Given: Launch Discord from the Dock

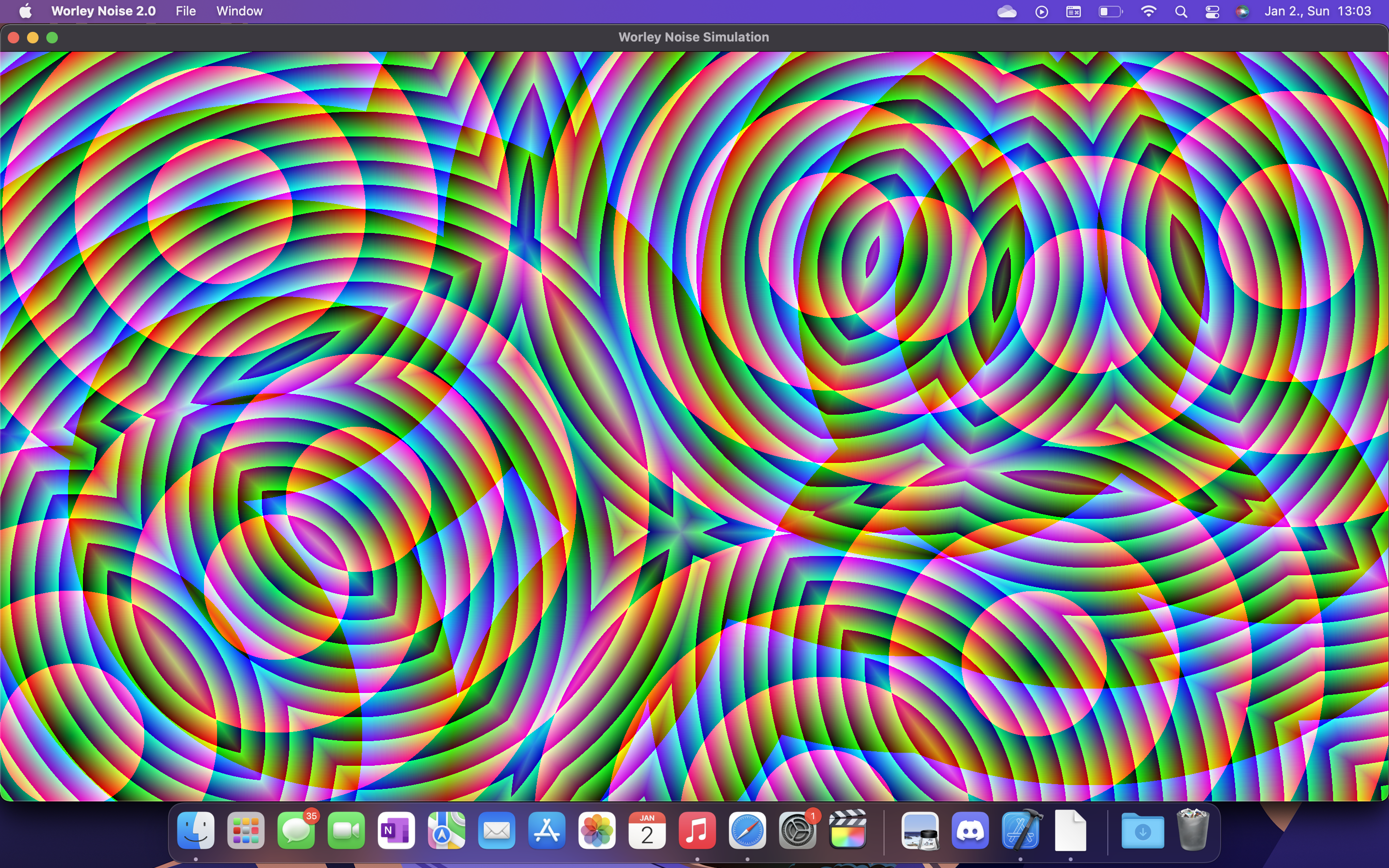Looking at the screenshot, I should coord(970,831).
